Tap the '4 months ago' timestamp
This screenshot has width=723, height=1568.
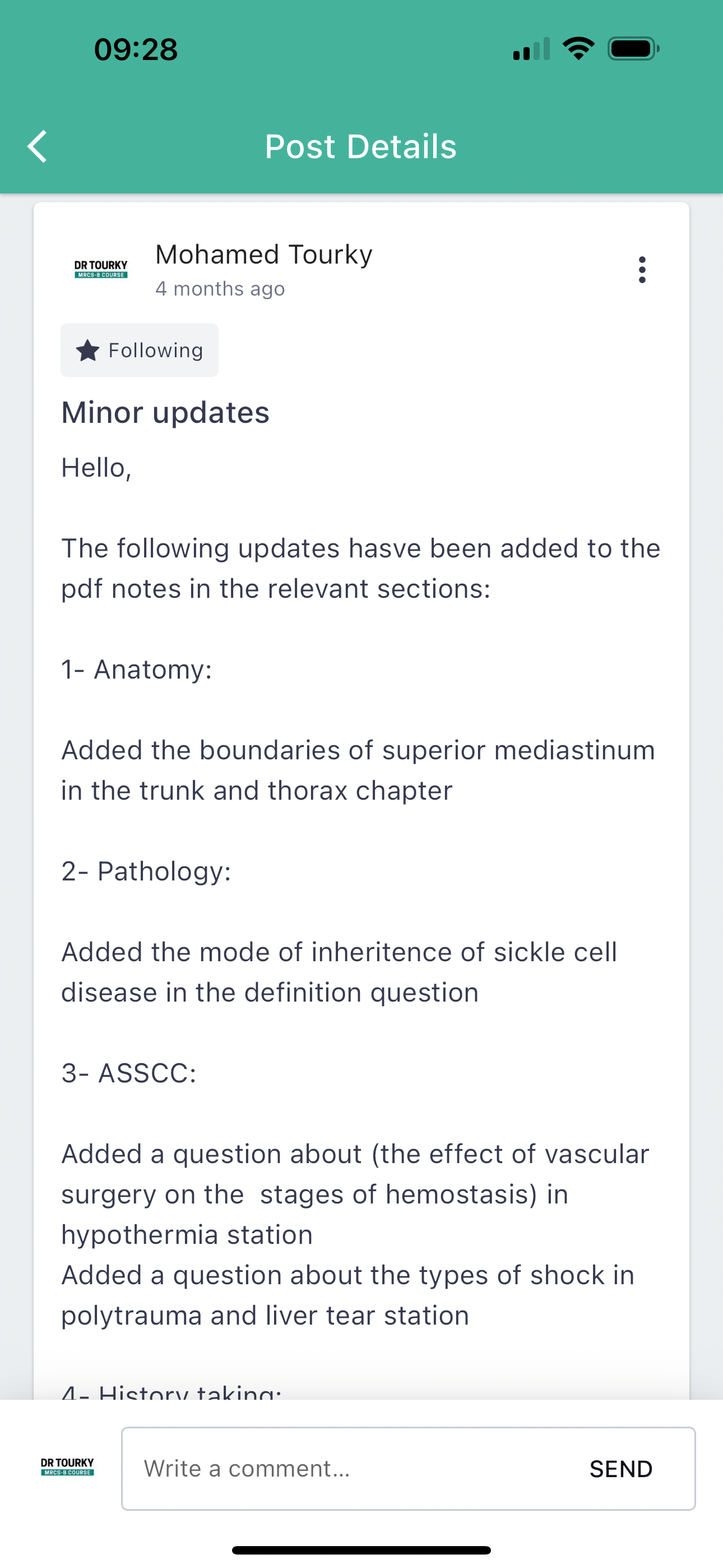(220, 288)
